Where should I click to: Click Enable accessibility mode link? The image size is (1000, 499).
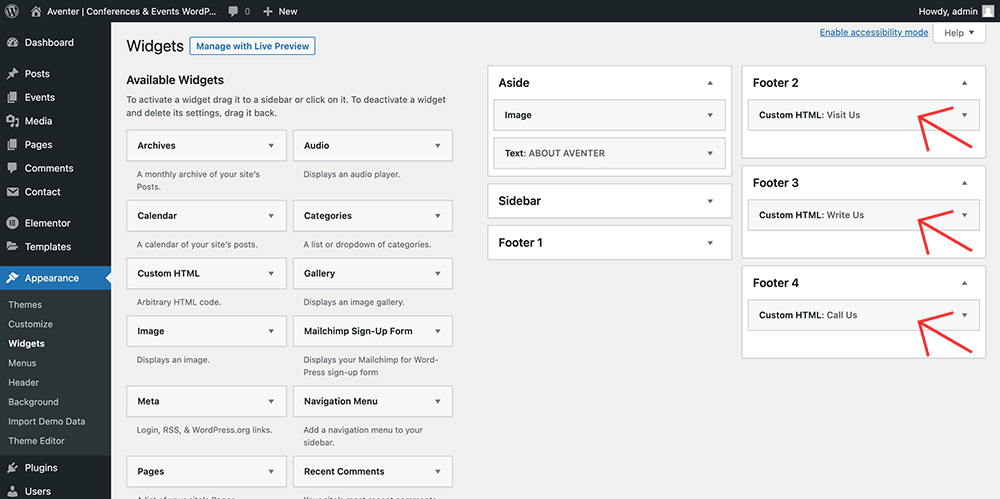click(873, 33)
